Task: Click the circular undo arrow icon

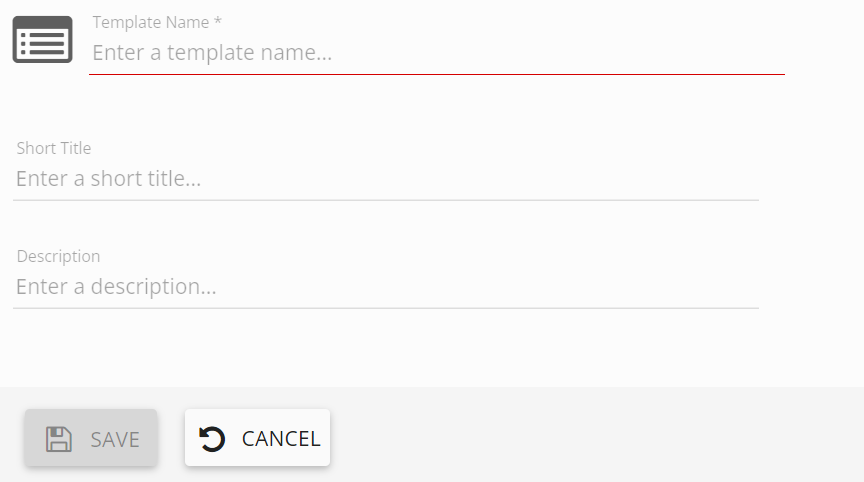Action: pyautogui.click(x=212, y=439)
